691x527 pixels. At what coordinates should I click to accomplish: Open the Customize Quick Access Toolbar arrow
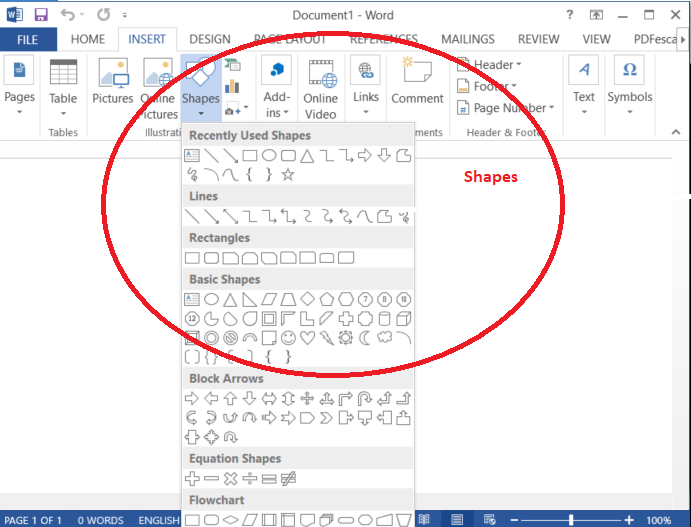125,15
